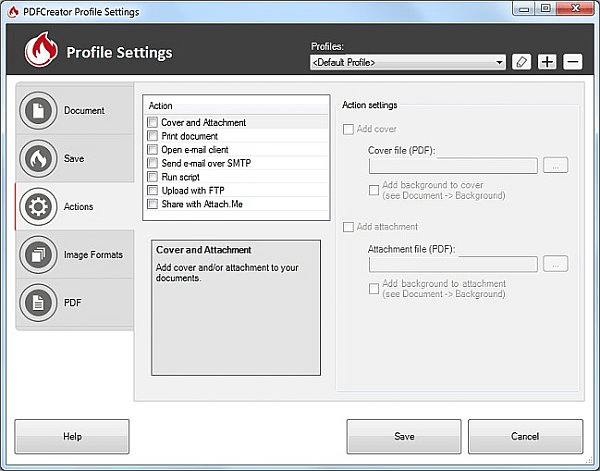Select the Run script list entry
Image resolution: width=600 pixels, height=471 pixels.
pyautogui.click(x=182, y=177)
